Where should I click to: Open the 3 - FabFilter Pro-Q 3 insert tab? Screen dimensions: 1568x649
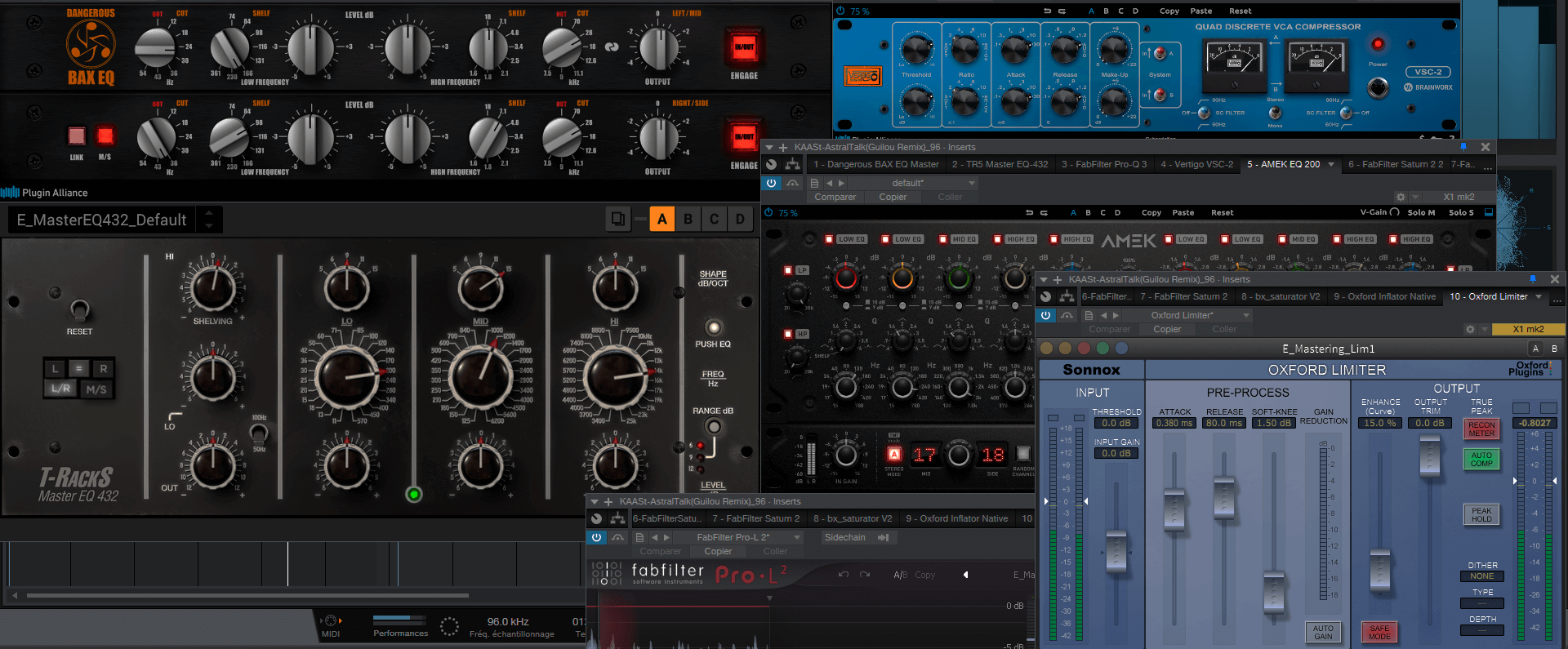1104,164
